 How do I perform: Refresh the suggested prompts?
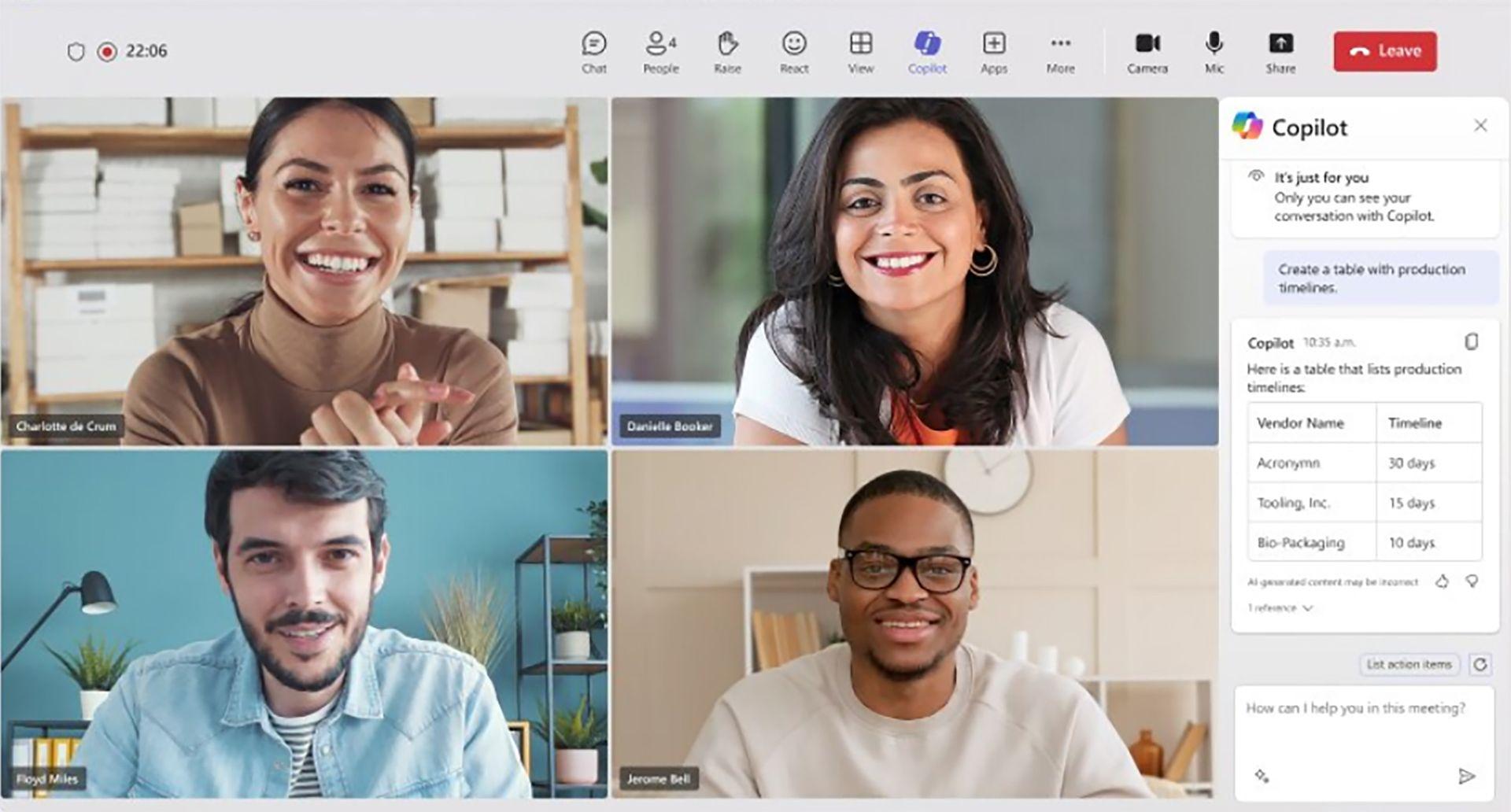tap(1480, 665)
